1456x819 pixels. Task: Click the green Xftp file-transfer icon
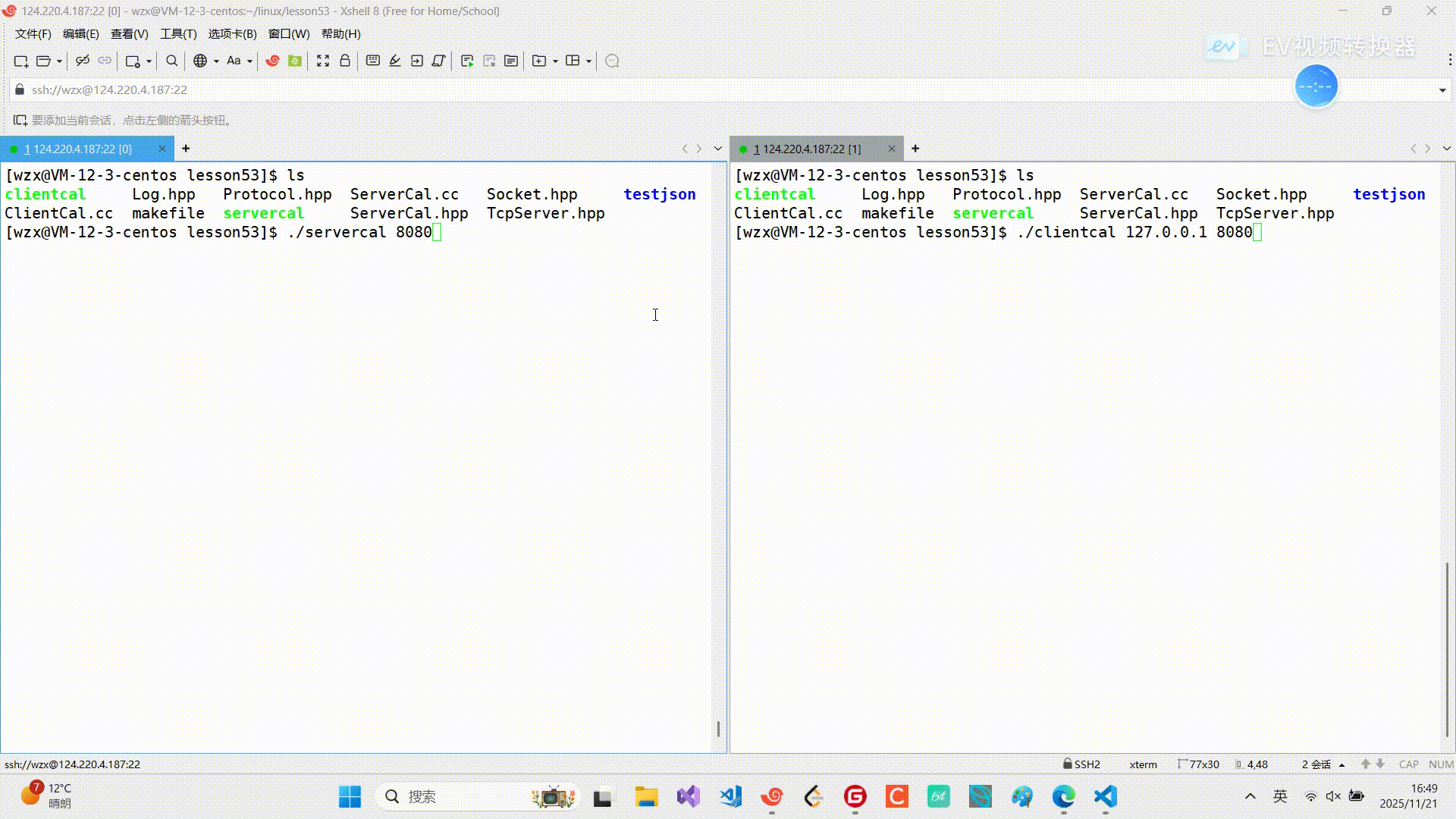(x=295, y=61)
